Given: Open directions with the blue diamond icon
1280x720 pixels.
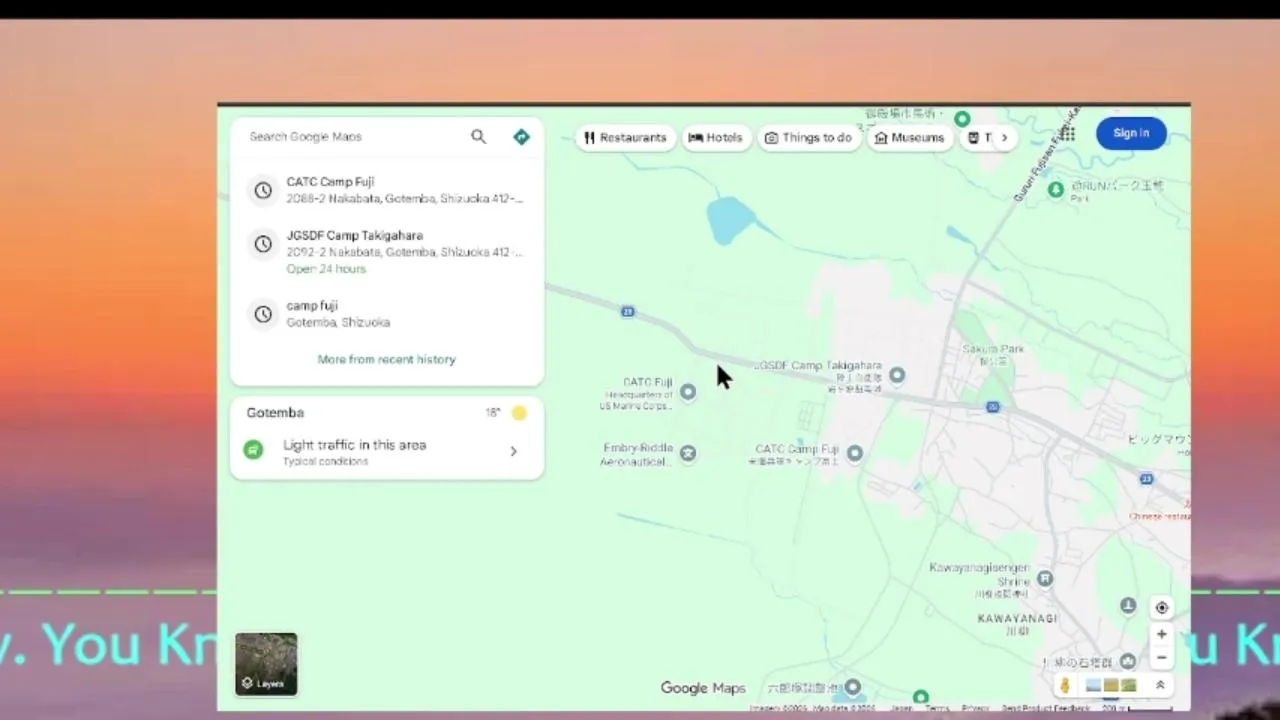Looking at the screenshot, I should tap(521, 137).
